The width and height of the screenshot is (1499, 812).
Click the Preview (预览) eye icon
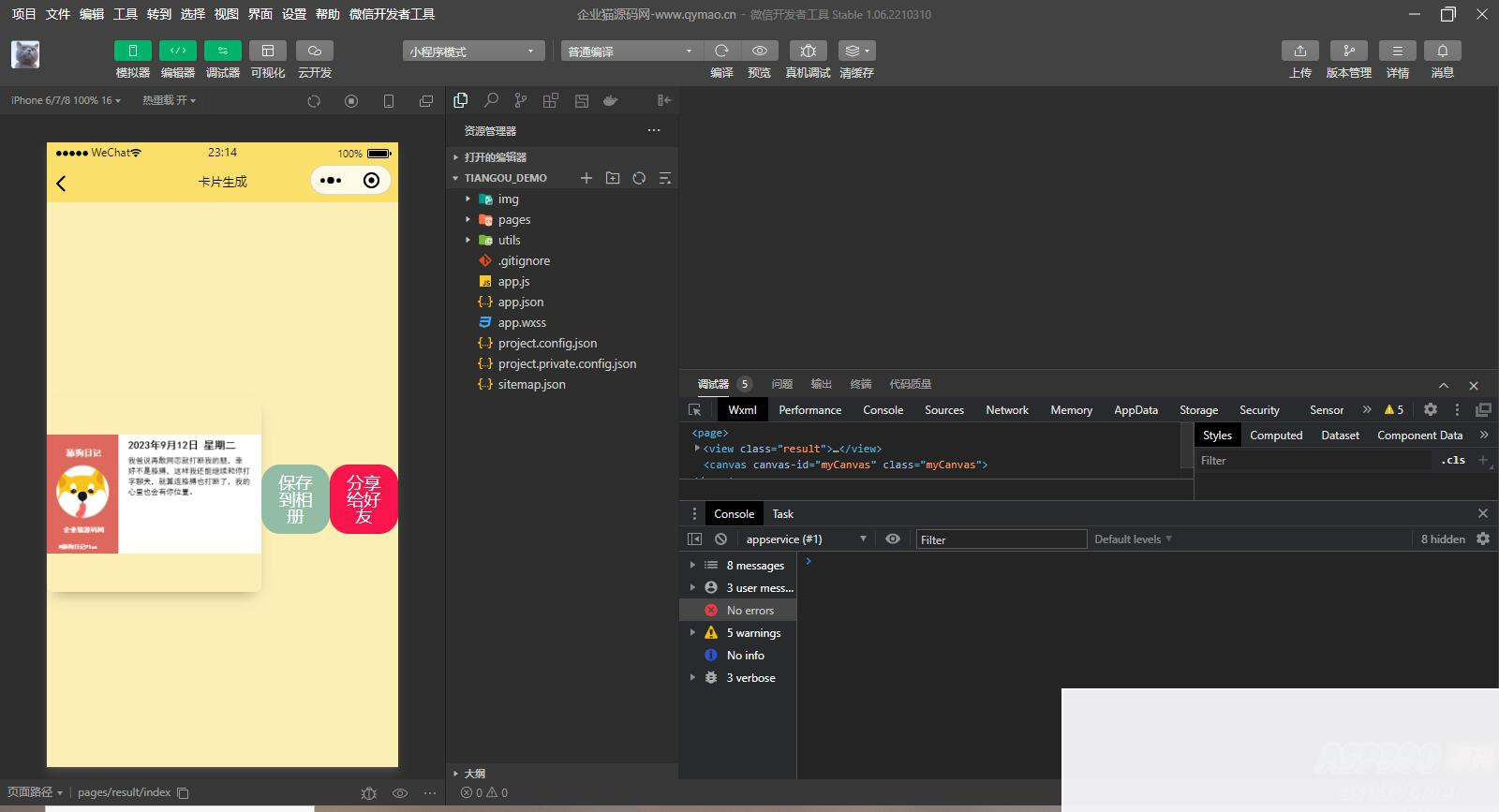coord(759,51)
